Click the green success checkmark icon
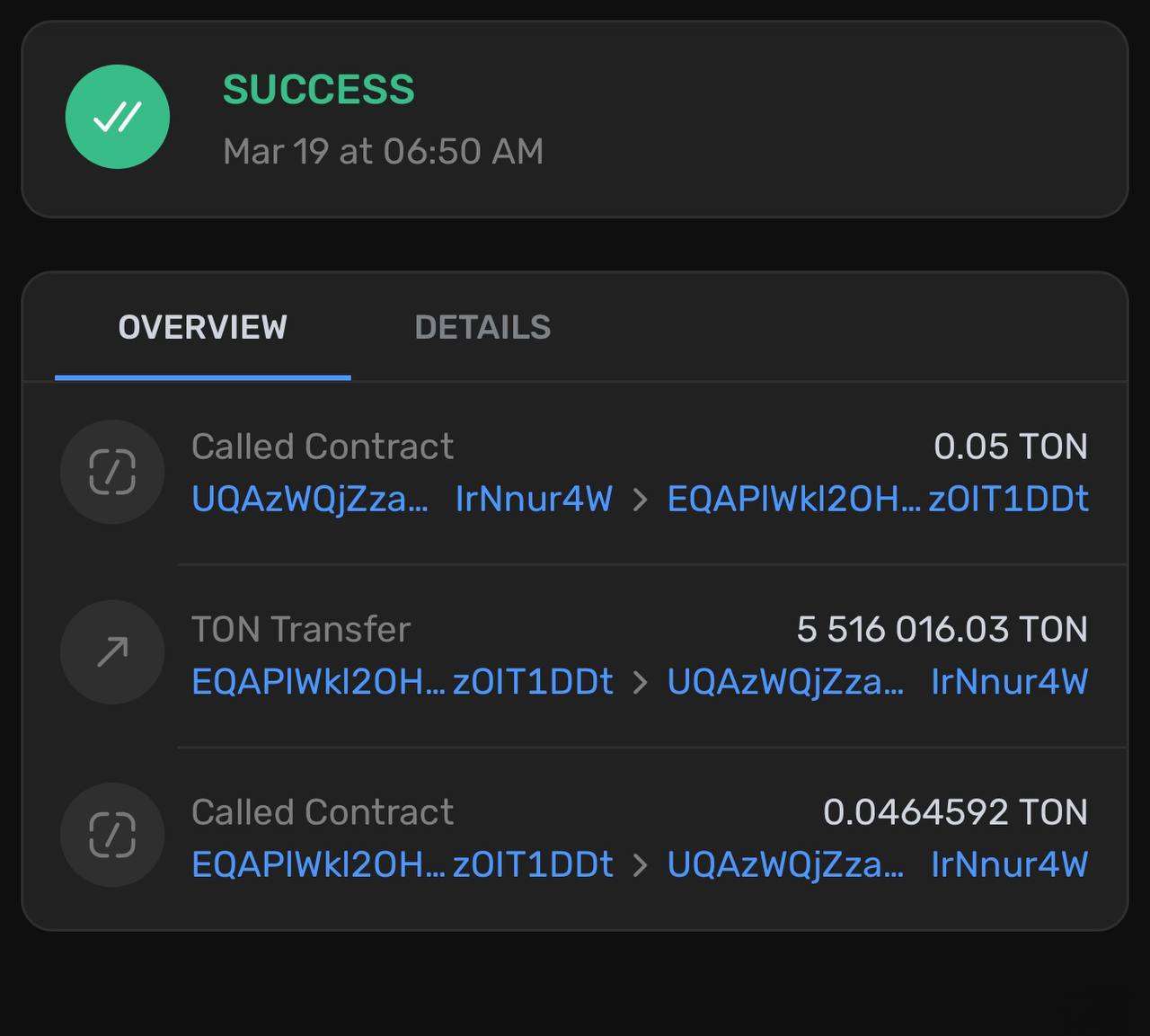The width and height of the screenshot is (1150, 1036). (118, 117)
